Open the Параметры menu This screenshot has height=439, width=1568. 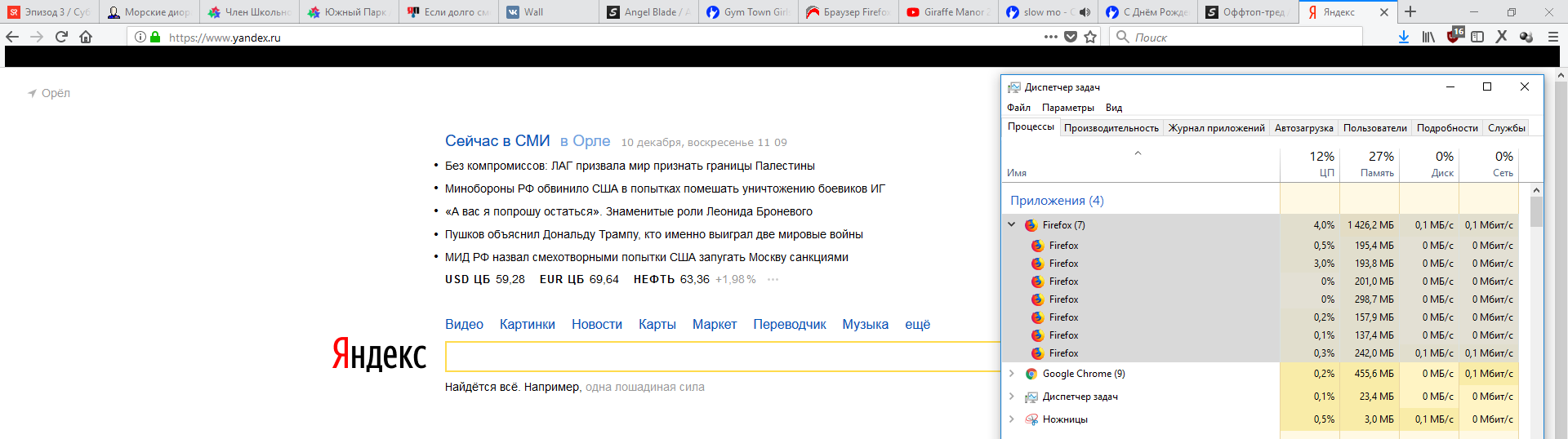coord(1068,108)
